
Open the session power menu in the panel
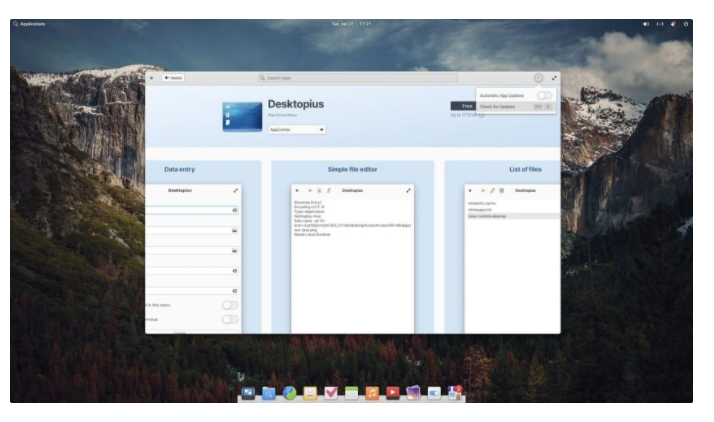pyautogui.click(x=686, y=24)
